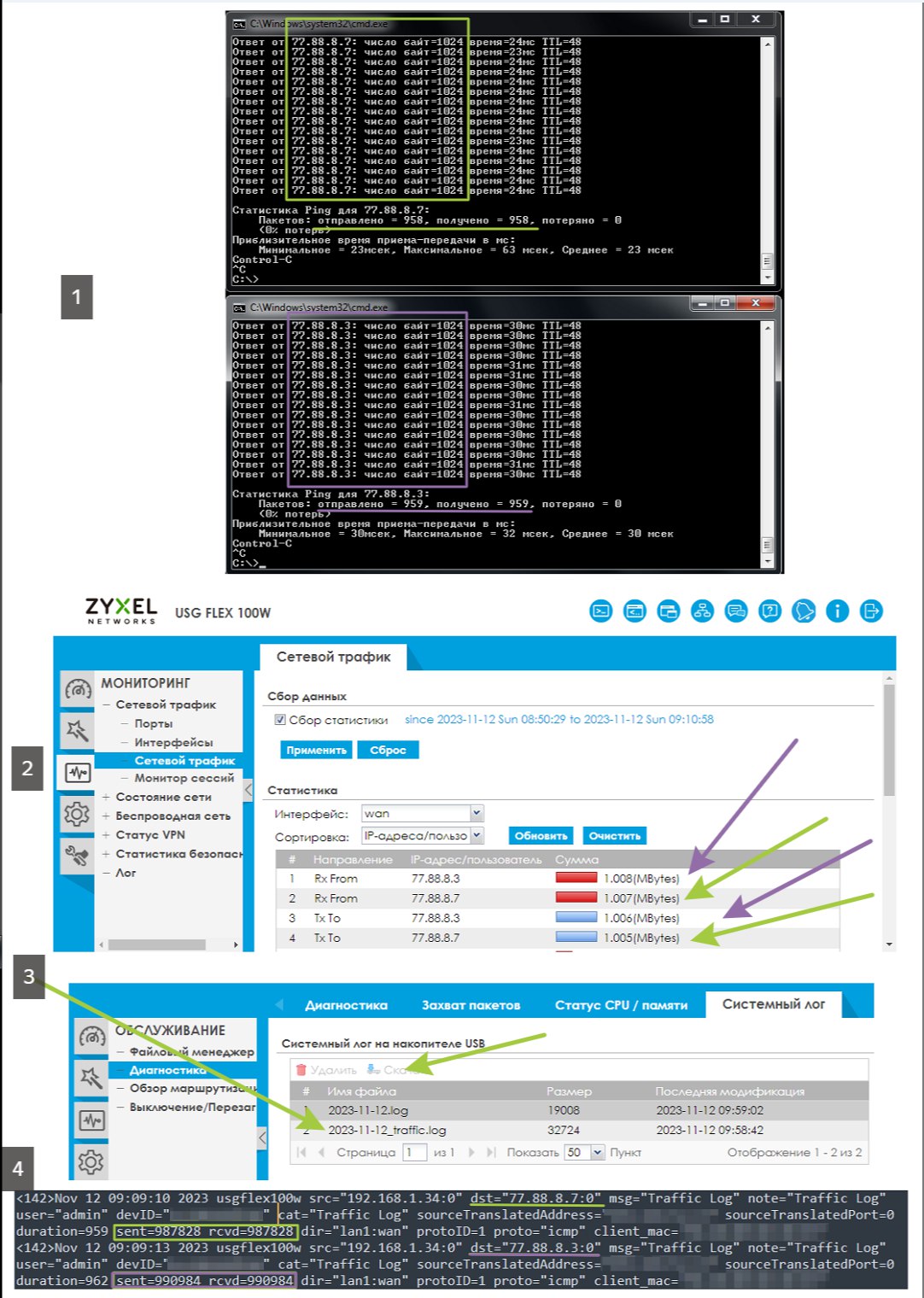The width and height of the screenshot is (924, 1298).
Task: Open dashboard gauge icon beside МОНИТОРИНГ
Action: [78, 689]
